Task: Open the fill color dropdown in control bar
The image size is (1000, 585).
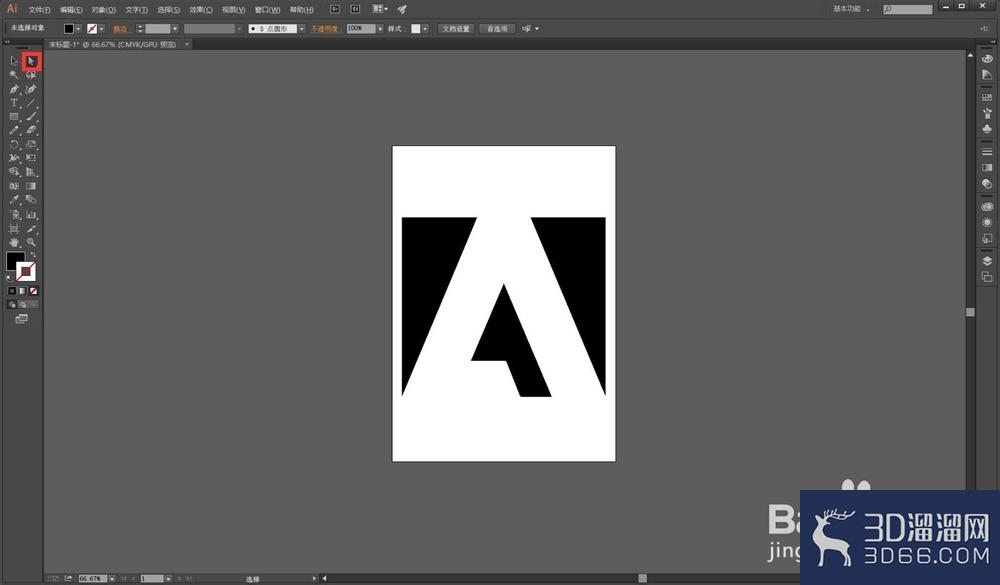Action: point(78,29)
